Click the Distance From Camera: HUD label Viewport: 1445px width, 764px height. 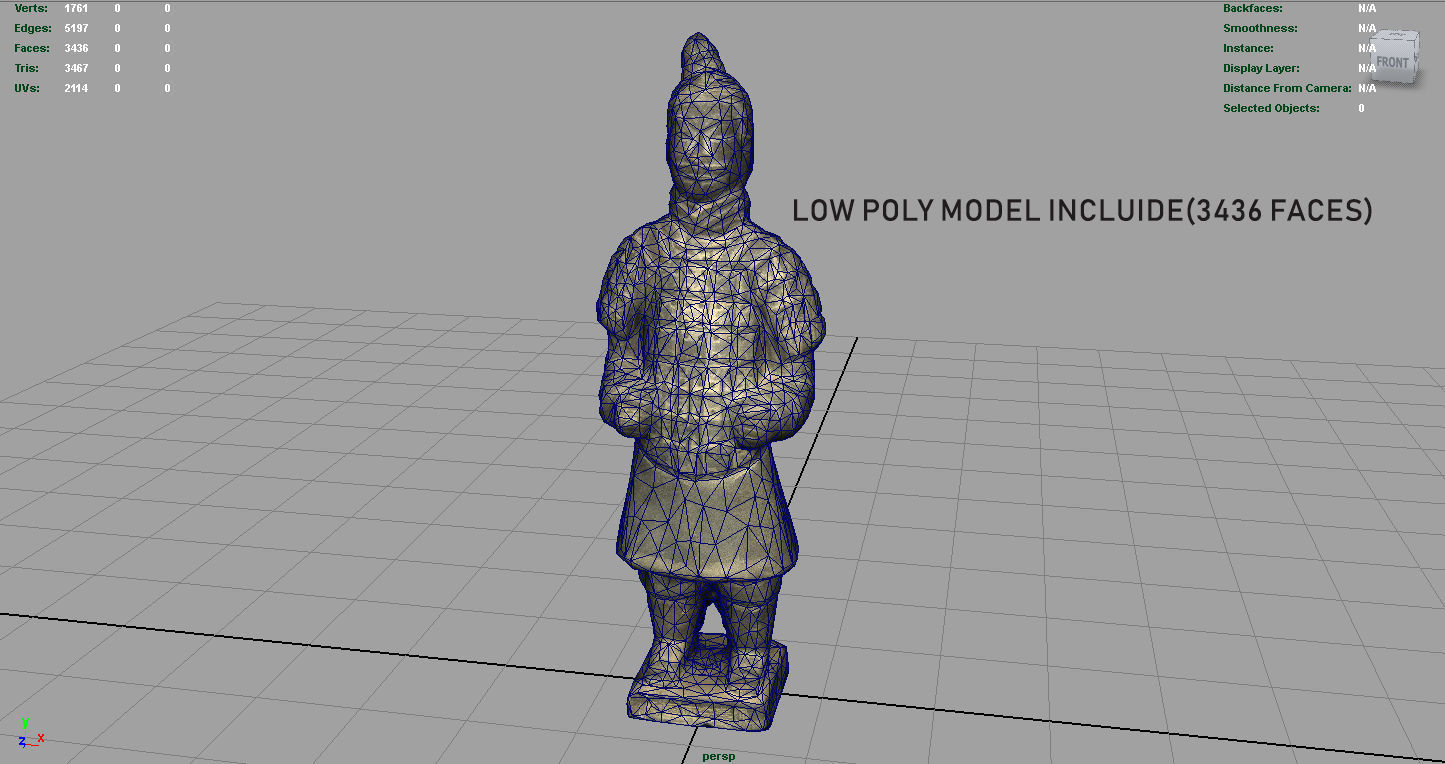(1287, 88)
